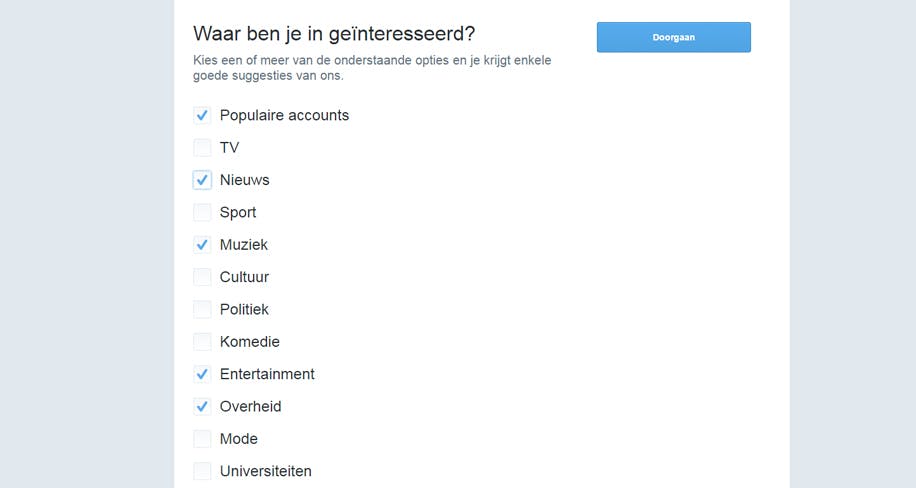
Task: Disable the Muziek checkbox
Action: tap(202, 245)
